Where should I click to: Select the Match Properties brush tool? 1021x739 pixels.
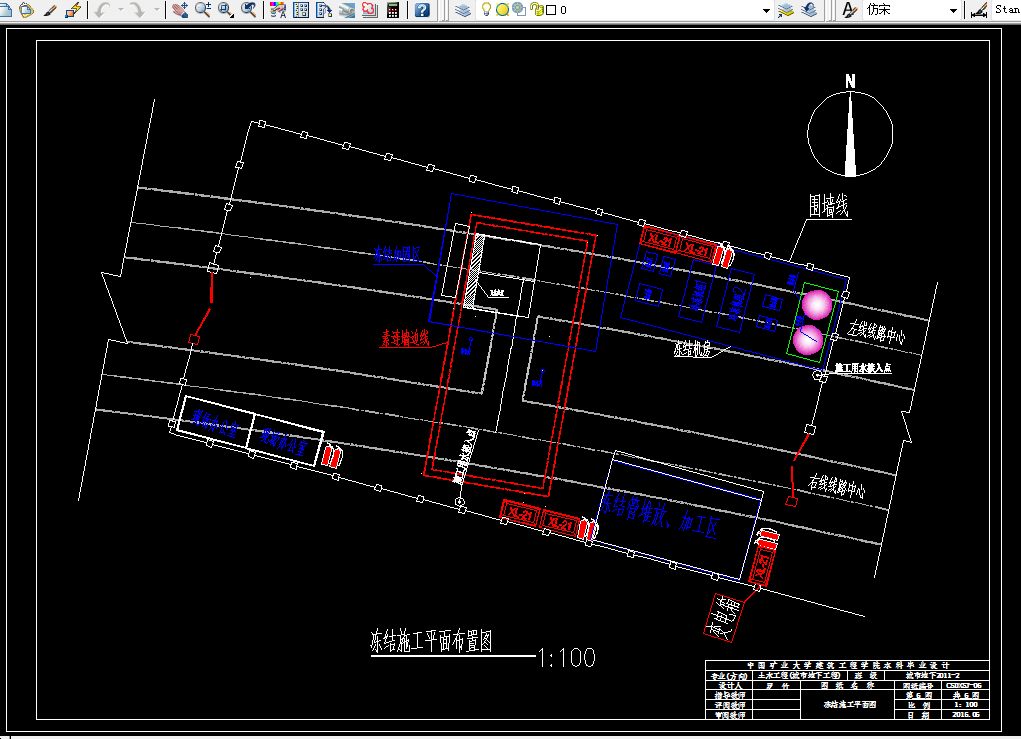pyautogui.click(x=50, y=10)
